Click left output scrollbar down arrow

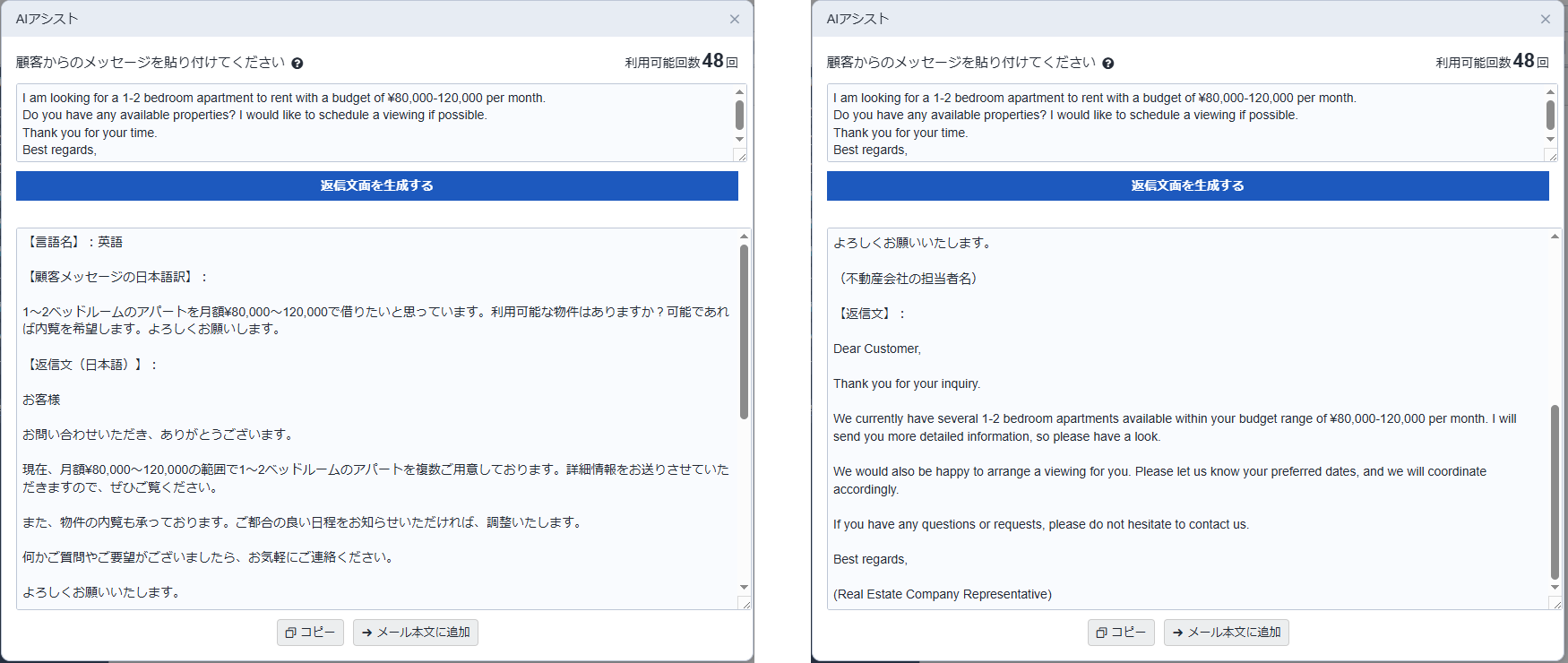tap(744, 588)
